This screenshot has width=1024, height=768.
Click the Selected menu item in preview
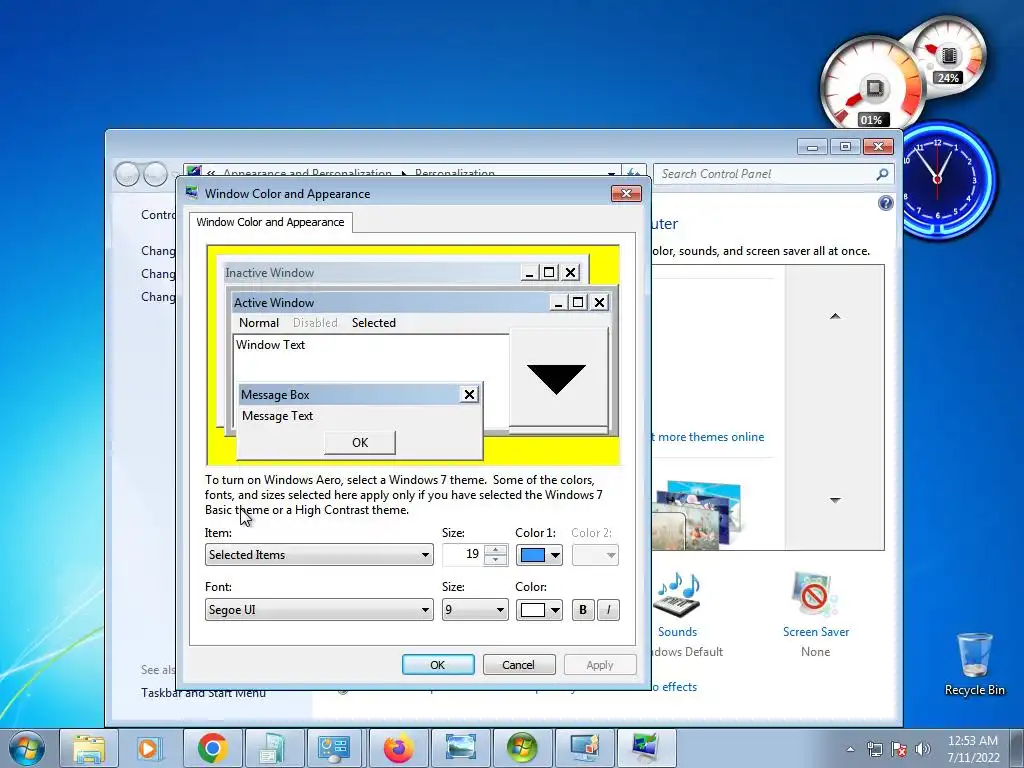[x=374, y=323]
